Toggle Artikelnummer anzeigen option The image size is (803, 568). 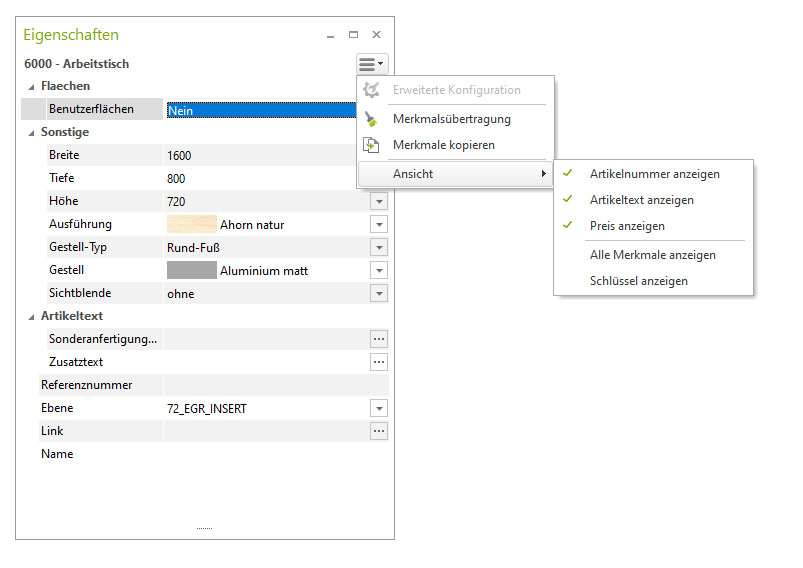tap(654, 174)
